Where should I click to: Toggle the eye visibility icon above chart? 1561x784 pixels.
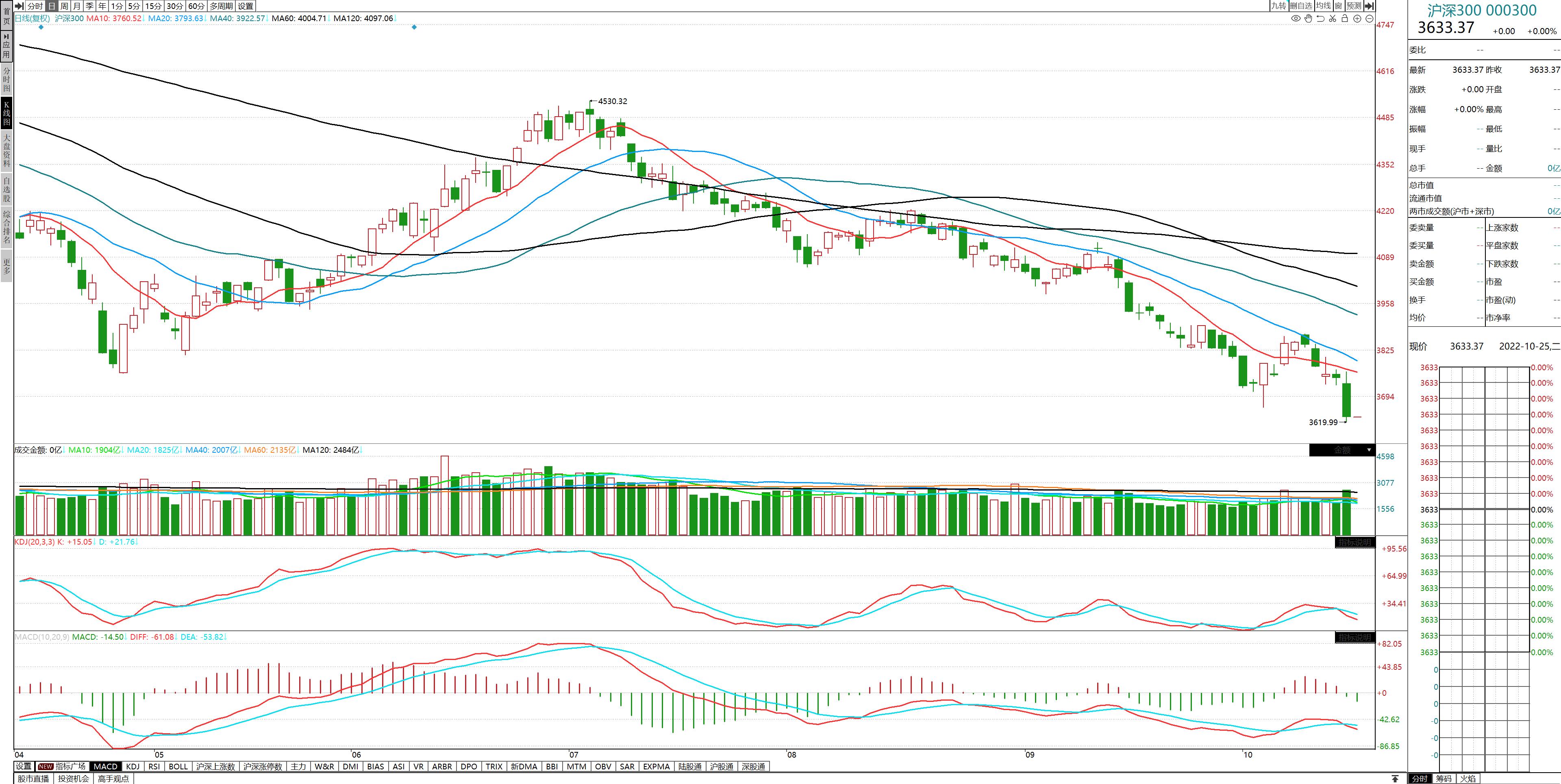pos(1296,19)
